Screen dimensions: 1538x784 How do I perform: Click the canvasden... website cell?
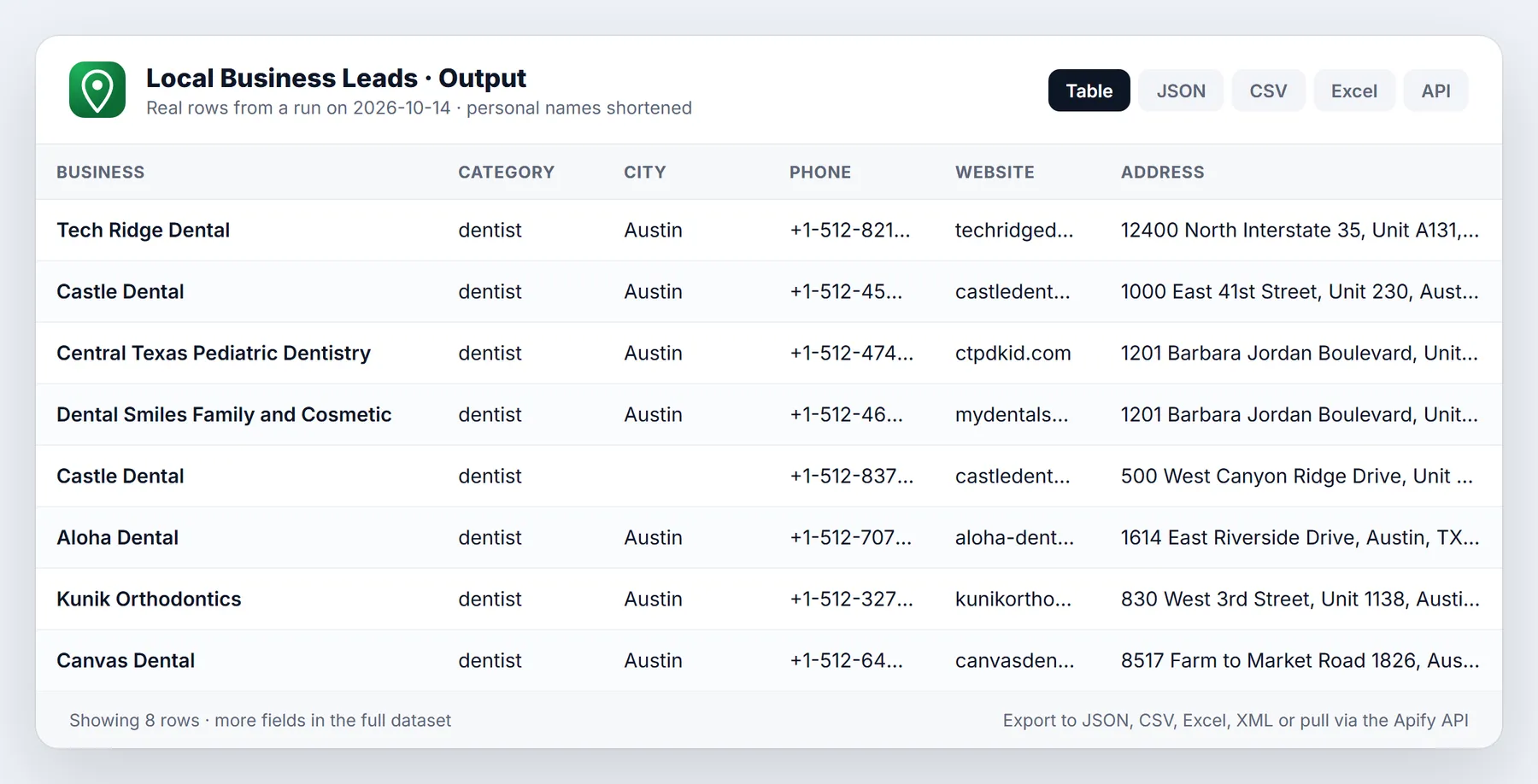point(1015,661)
